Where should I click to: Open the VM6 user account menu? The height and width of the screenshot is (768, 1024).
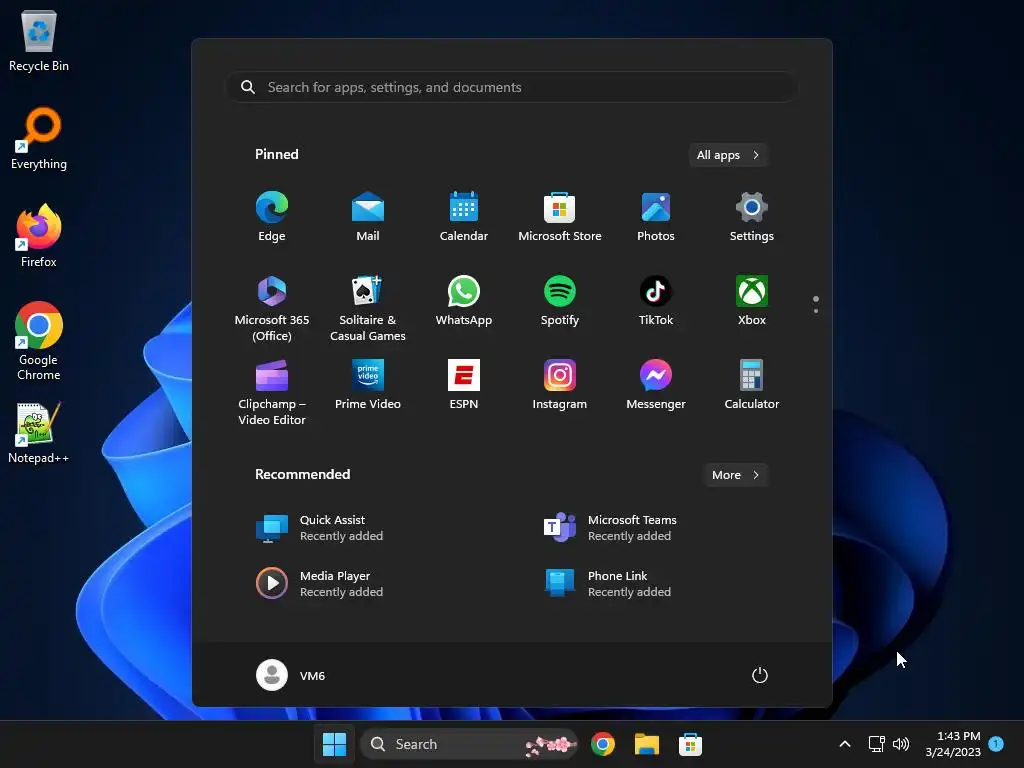click(291, 675)
